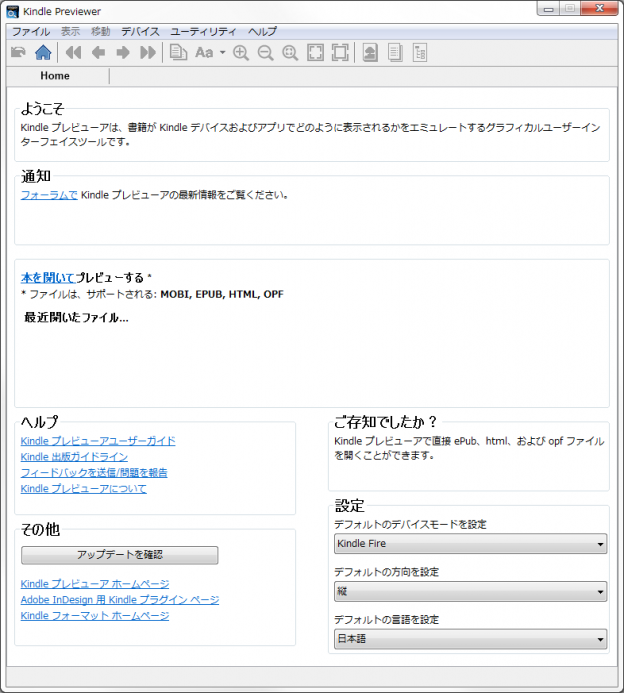Click the Kindle Previewer title bar app icon
Image resolution: width=624 pixels, height=693 pixels.
coord(12,12)
